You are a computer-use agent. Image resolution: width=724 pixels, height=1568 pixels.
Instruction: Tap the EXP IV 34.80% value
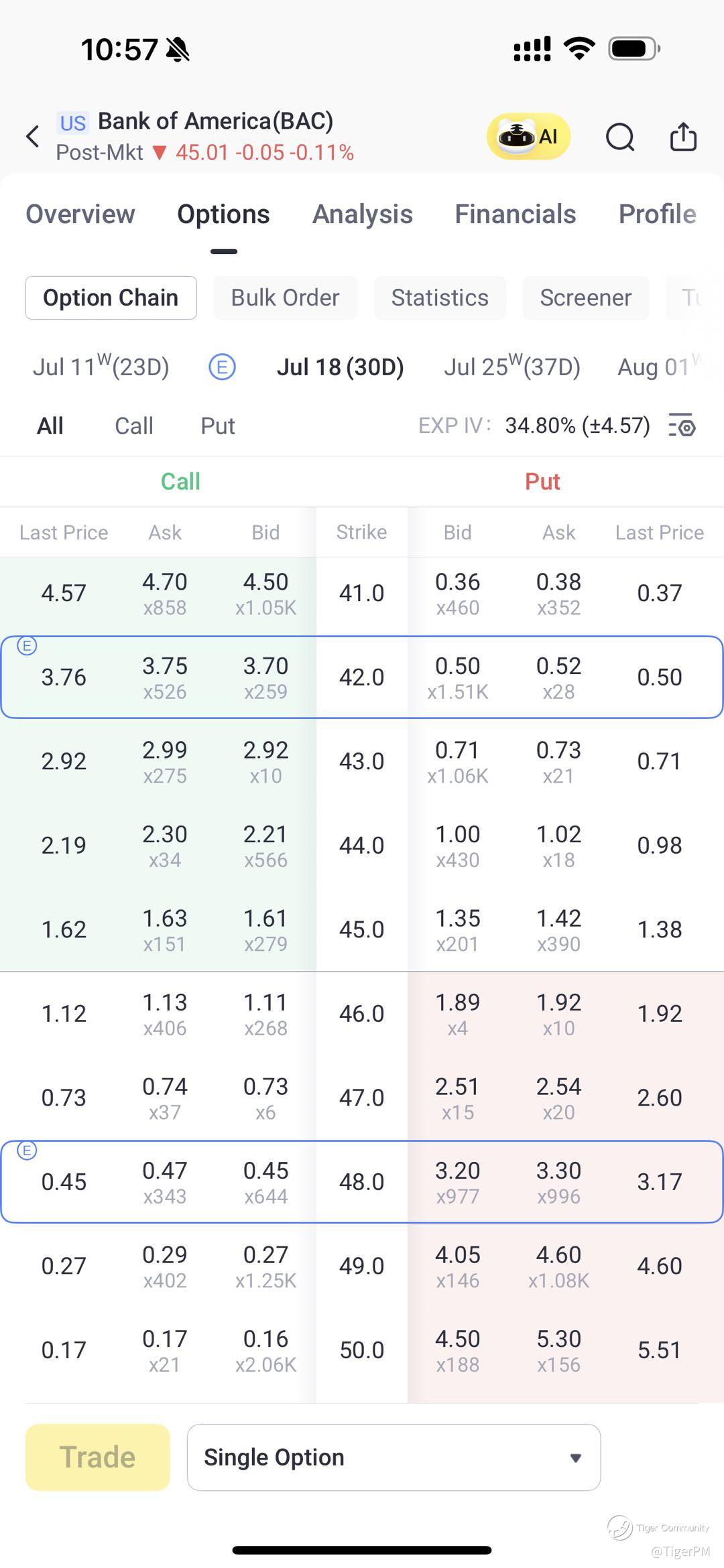(578, 426)
